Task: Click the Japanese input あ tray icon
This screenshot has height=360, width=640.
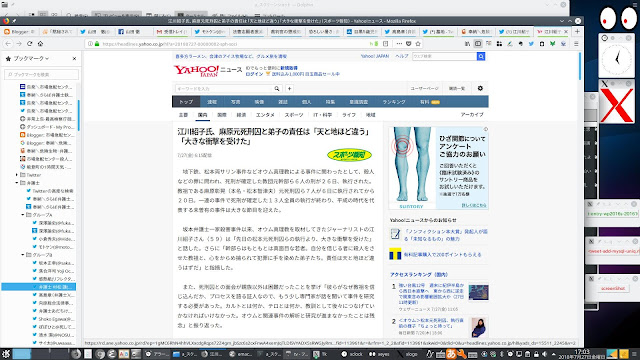Action: 451,354
